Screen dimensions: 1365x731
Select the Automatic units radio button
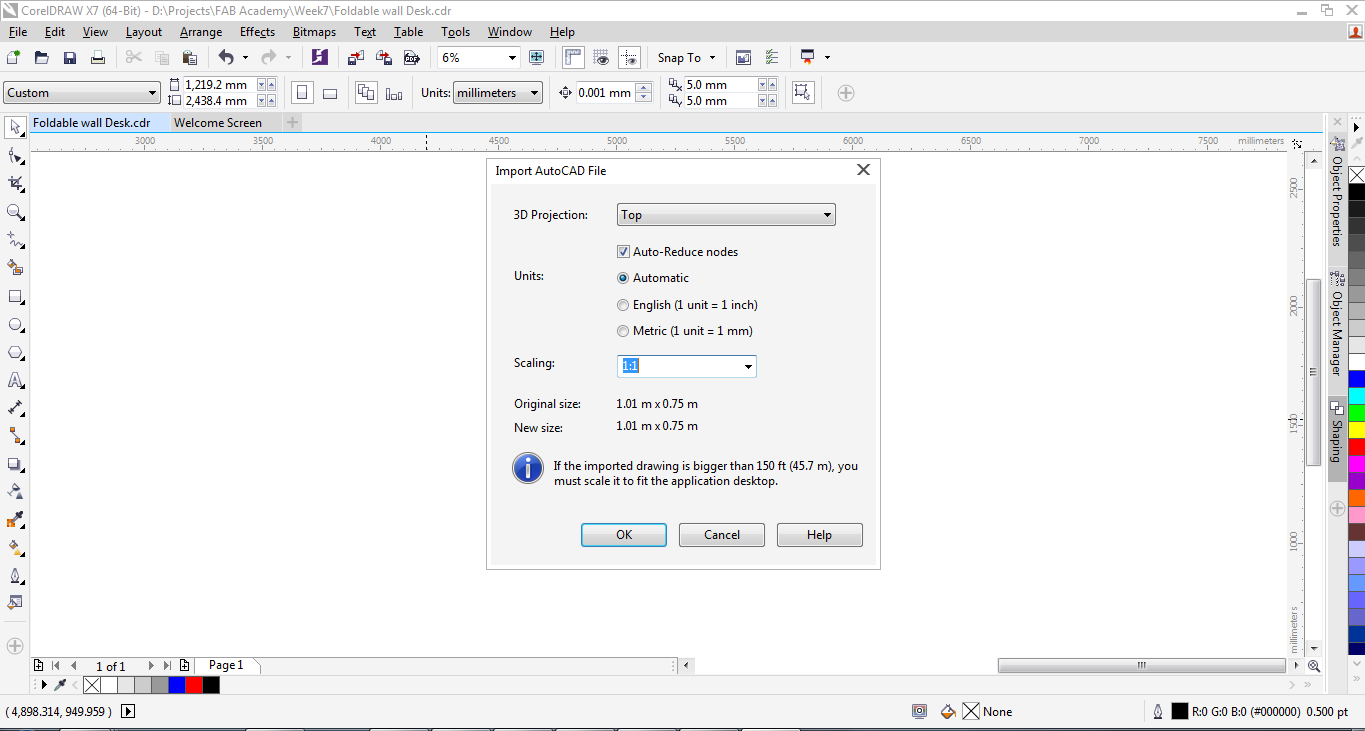pyautogui.click(x=623, y=278)
